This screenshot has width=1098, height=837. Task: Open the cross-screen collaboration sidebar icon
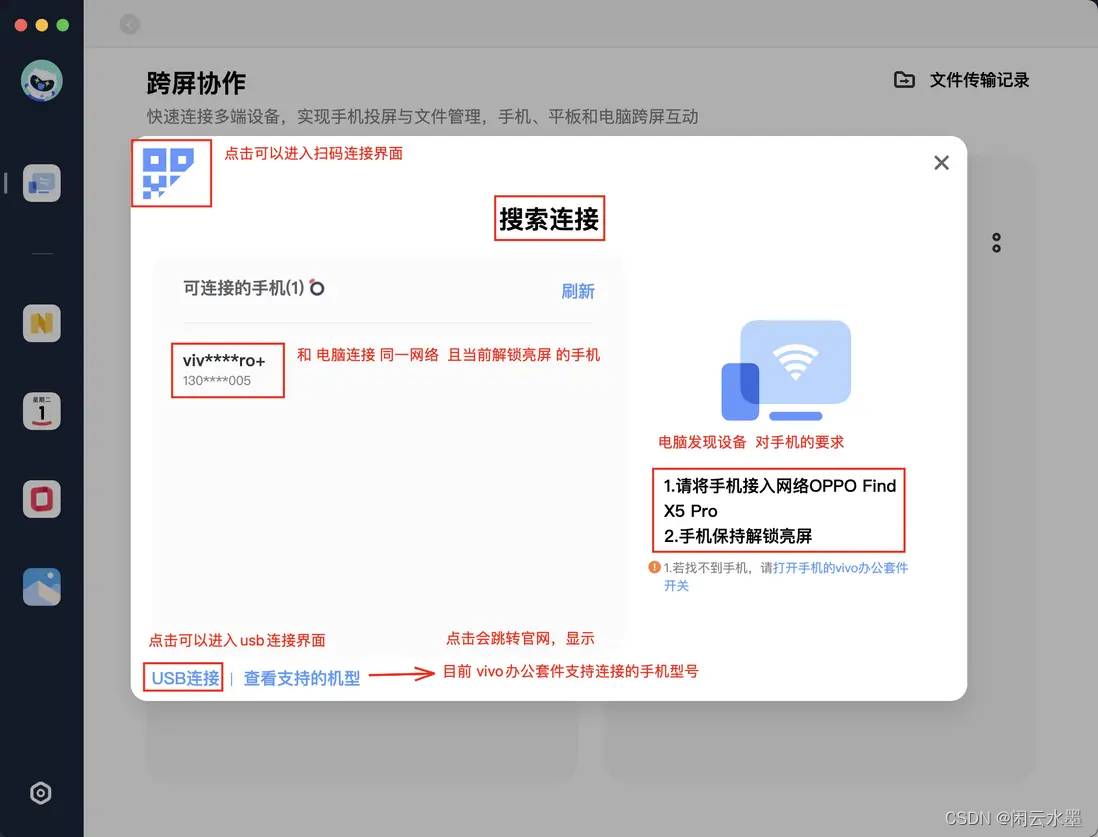[x=41, y=184]
